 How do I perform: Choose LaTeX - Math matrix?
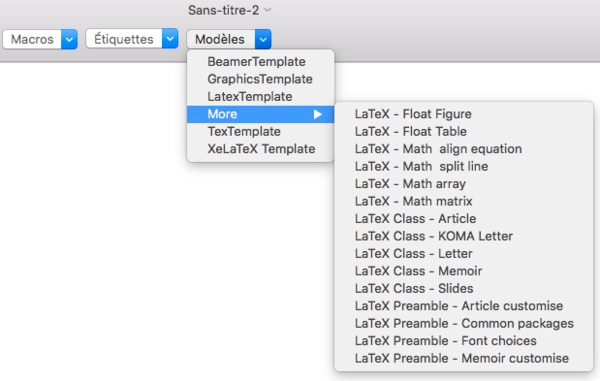point(464,201)
